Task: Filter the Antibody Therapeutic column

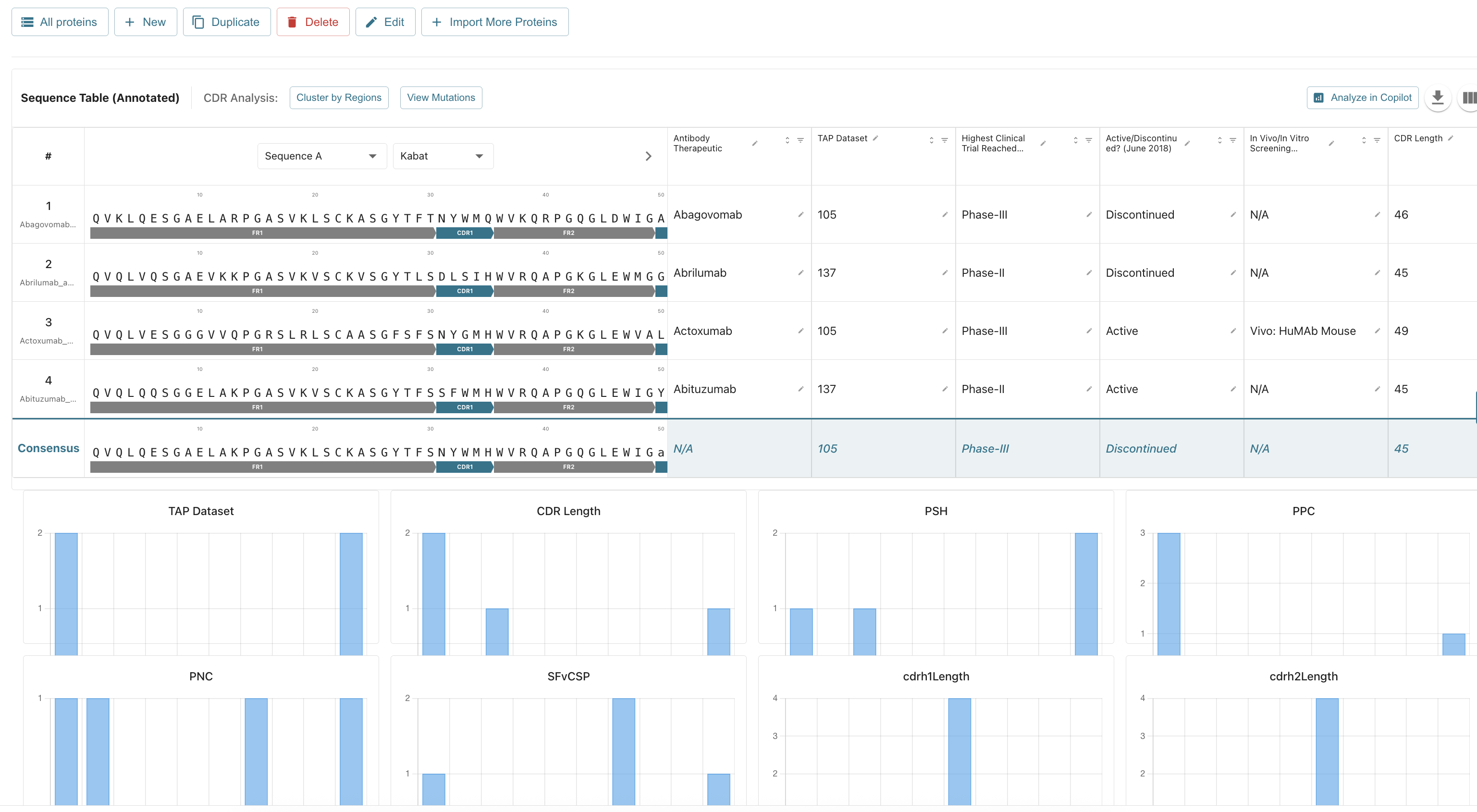Action: 800,140
